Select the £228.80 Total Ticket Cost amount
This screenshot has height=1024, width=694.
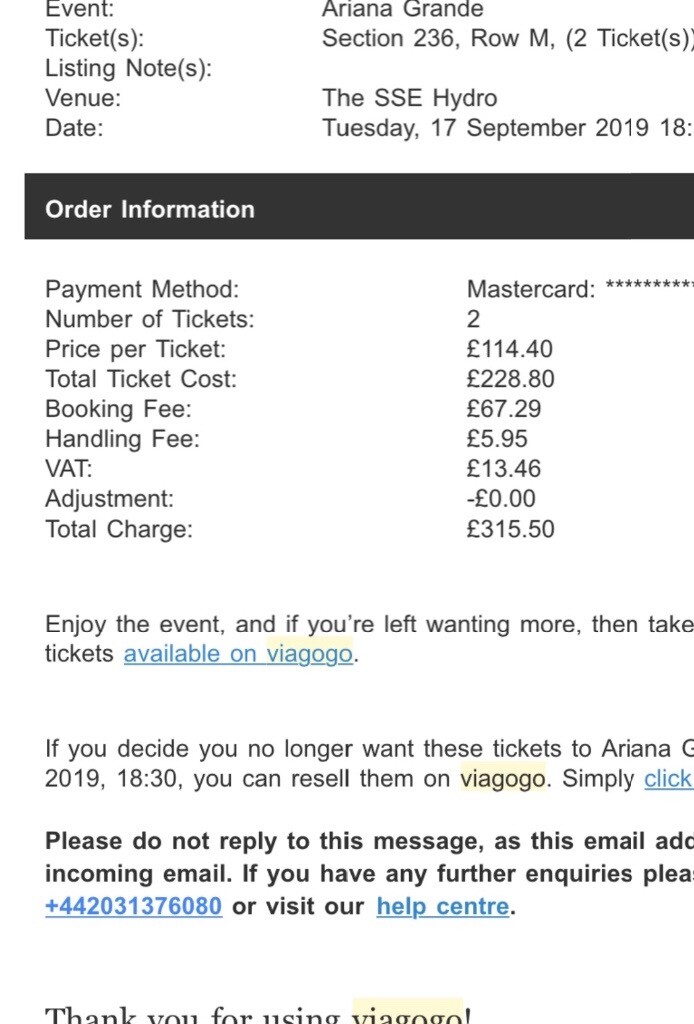click(510, 379)
